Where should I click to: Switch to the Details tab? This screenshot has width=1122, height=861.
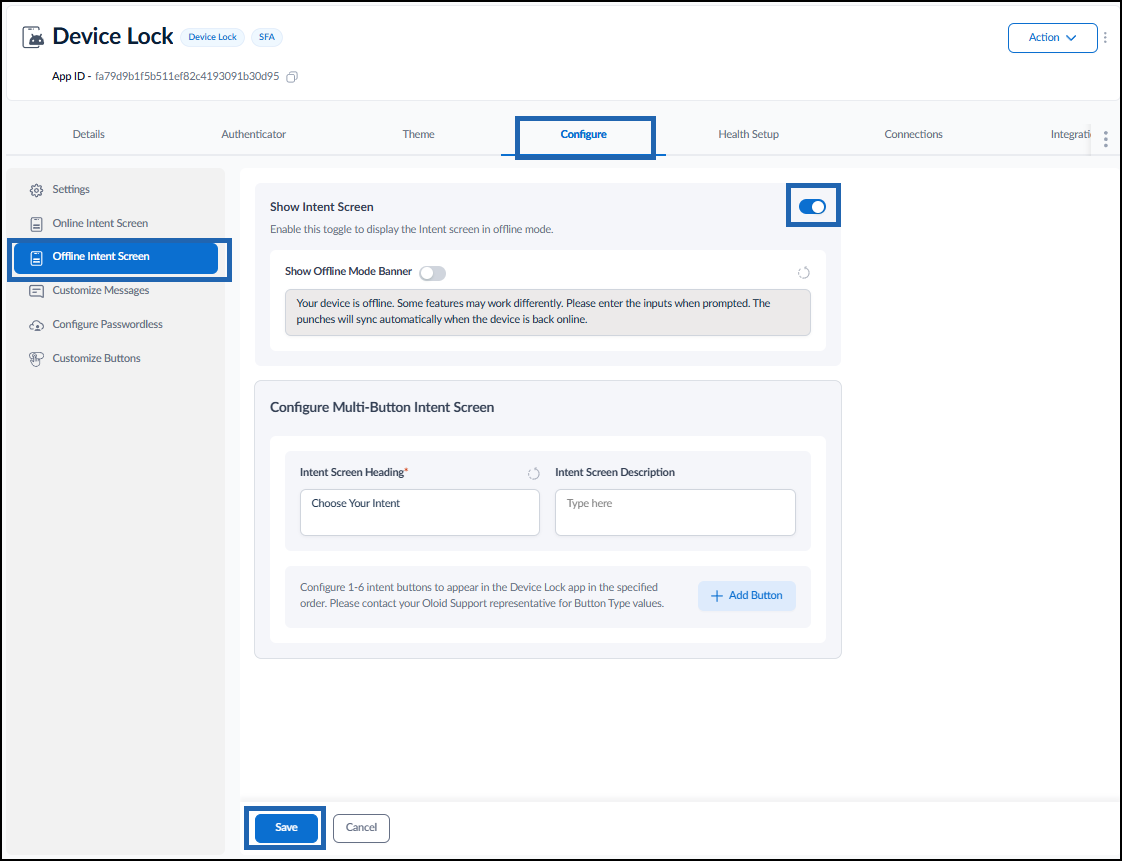tap(89, 134)
